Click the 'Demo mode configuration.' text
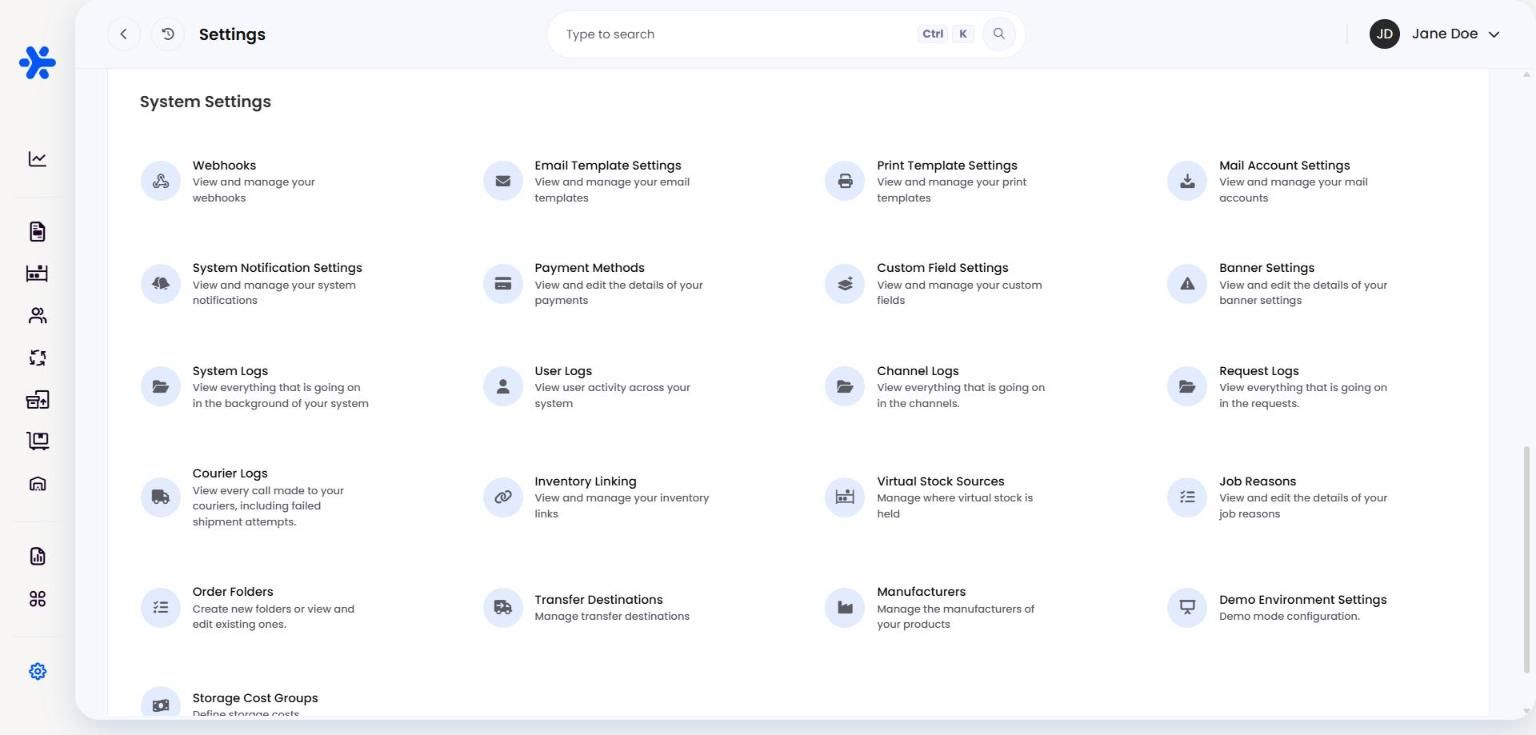The image size is (1536, 735). (1289, 616)
